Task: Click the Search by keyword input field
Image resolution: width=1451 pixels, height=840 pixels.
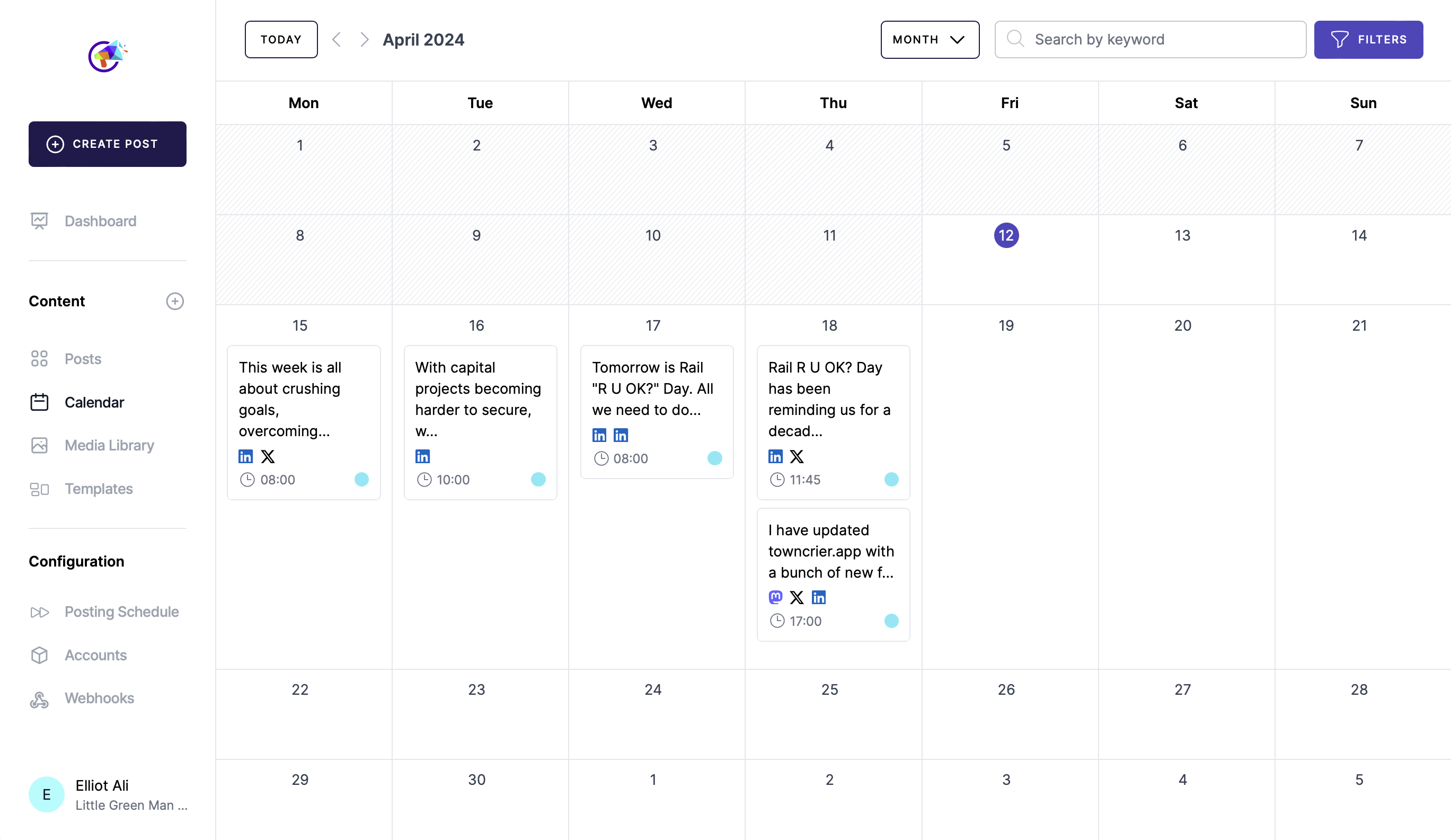Action: click(x=1149, y=39)
